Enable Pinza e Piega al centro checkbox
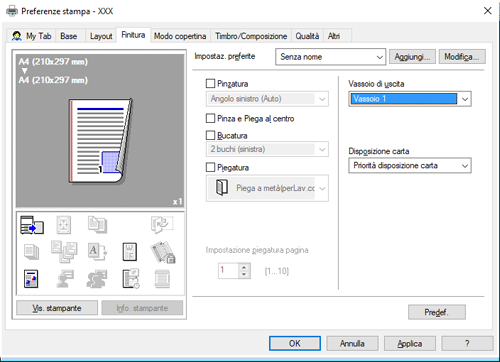The height and width of the screenshot is (362, 500). (210, 118)
